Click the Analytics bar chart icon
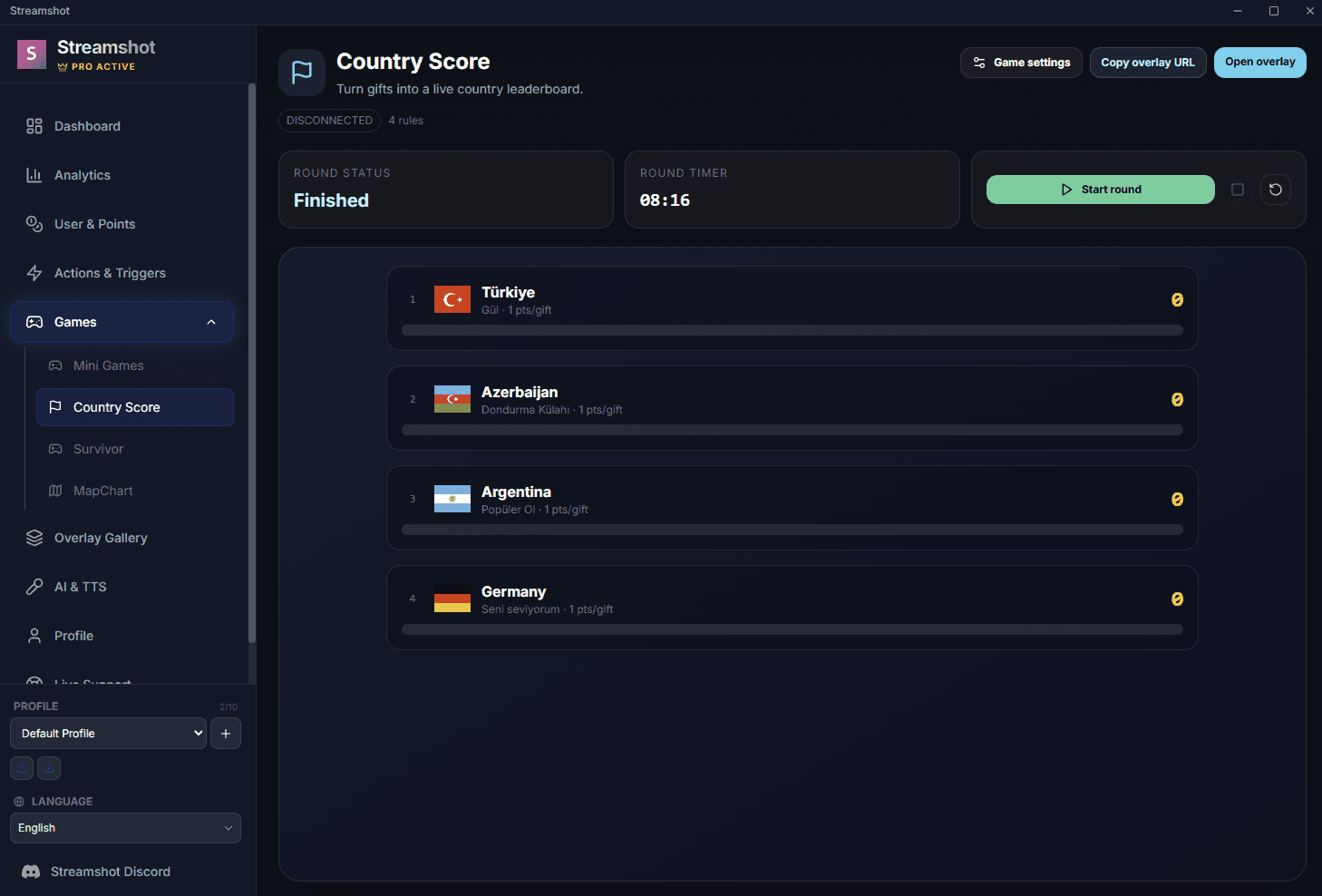The width and height of the screenshot is (1322, 896). point(34,175)
